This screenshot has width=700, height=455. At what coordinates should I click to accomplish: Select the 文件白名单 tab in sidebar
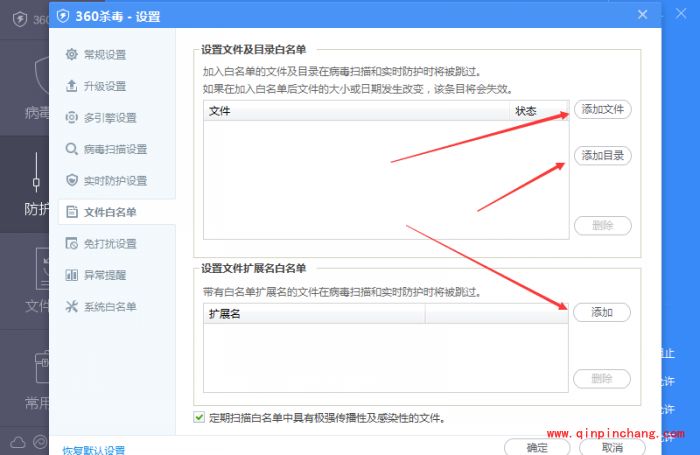pos(110,212)
